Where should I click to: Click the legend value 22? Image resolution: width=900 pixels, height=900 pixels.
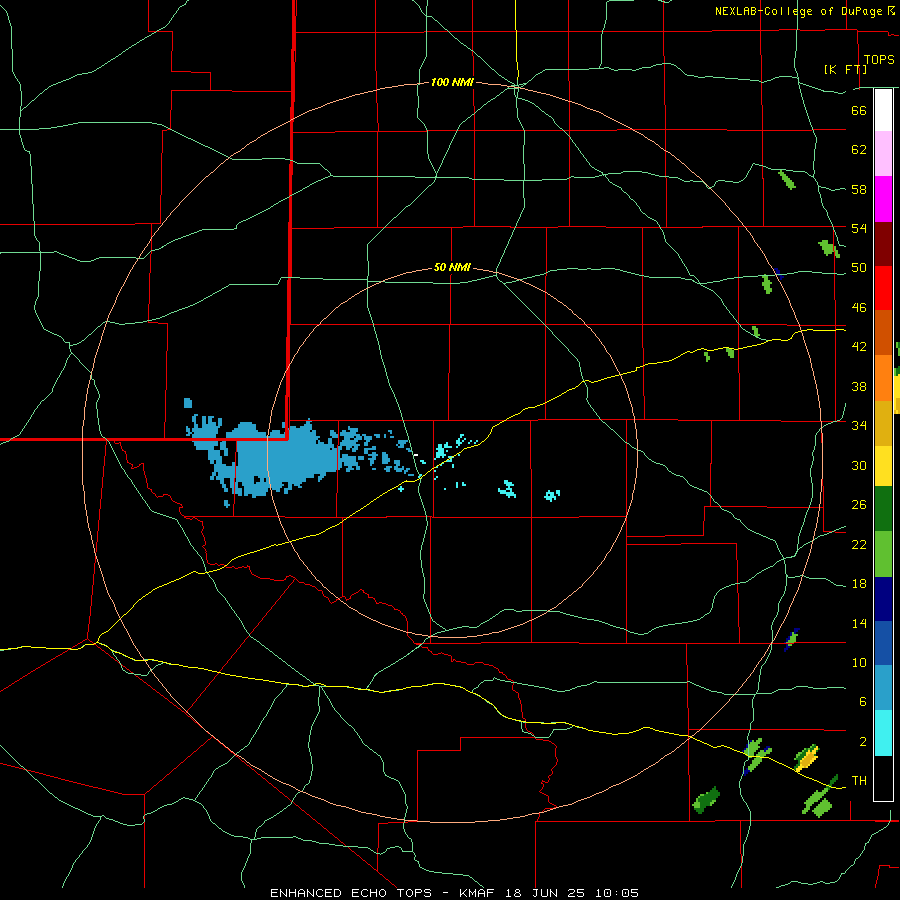(x=859, y=544)
